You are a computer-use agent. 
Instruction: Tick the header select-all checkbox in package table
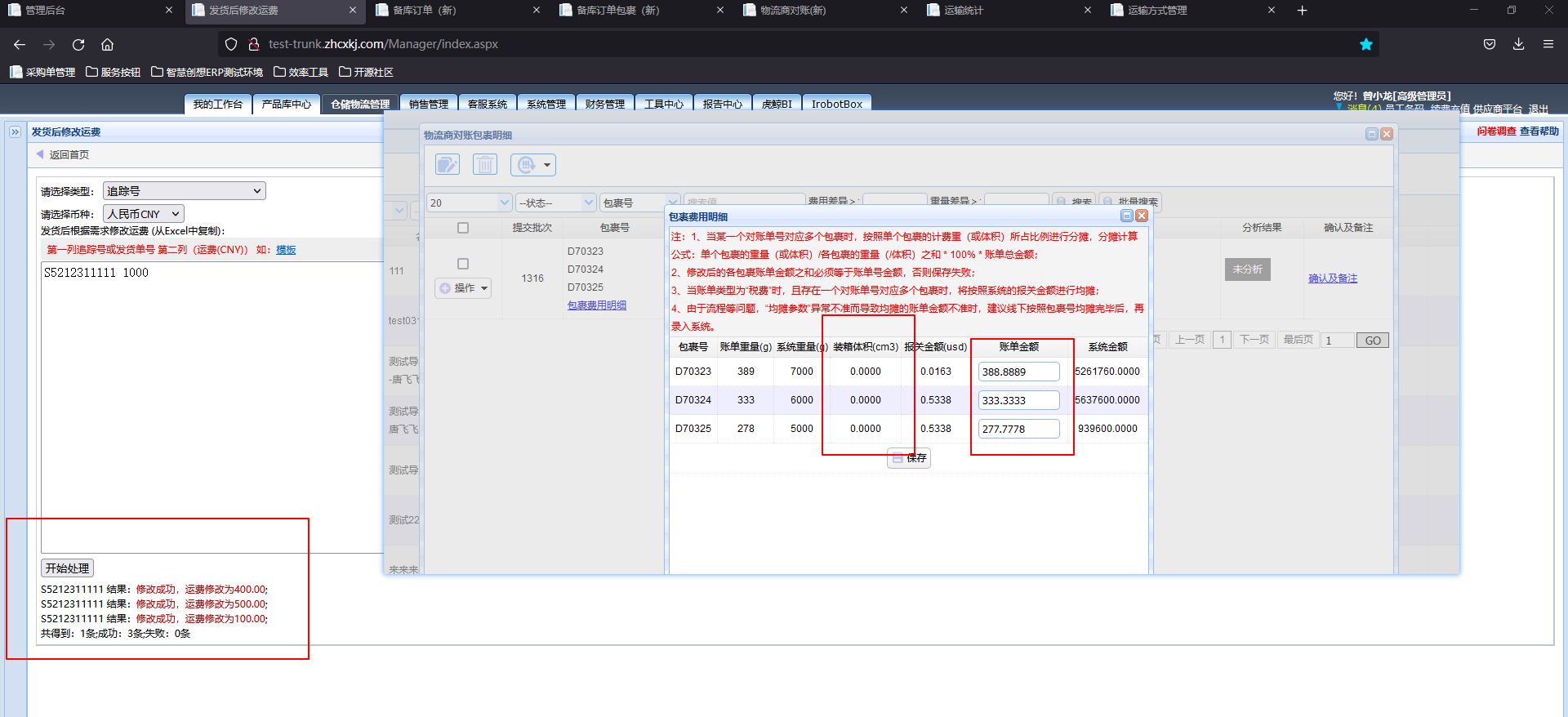[463, 228]
